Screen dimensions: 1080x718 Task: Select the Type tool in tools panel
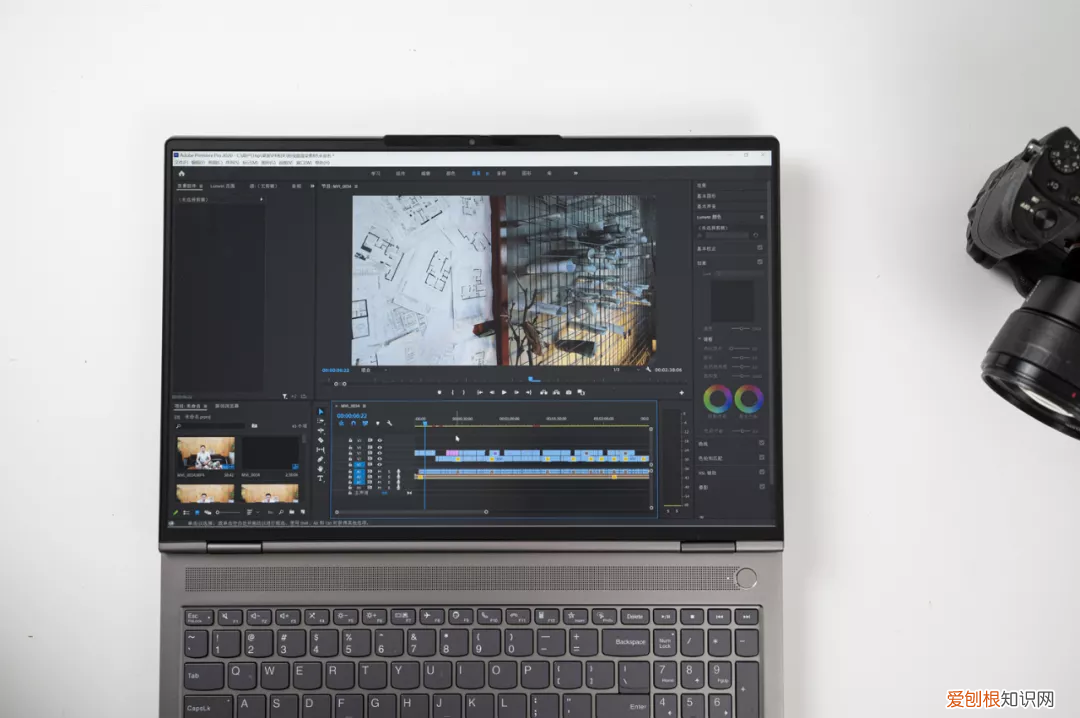321,478
